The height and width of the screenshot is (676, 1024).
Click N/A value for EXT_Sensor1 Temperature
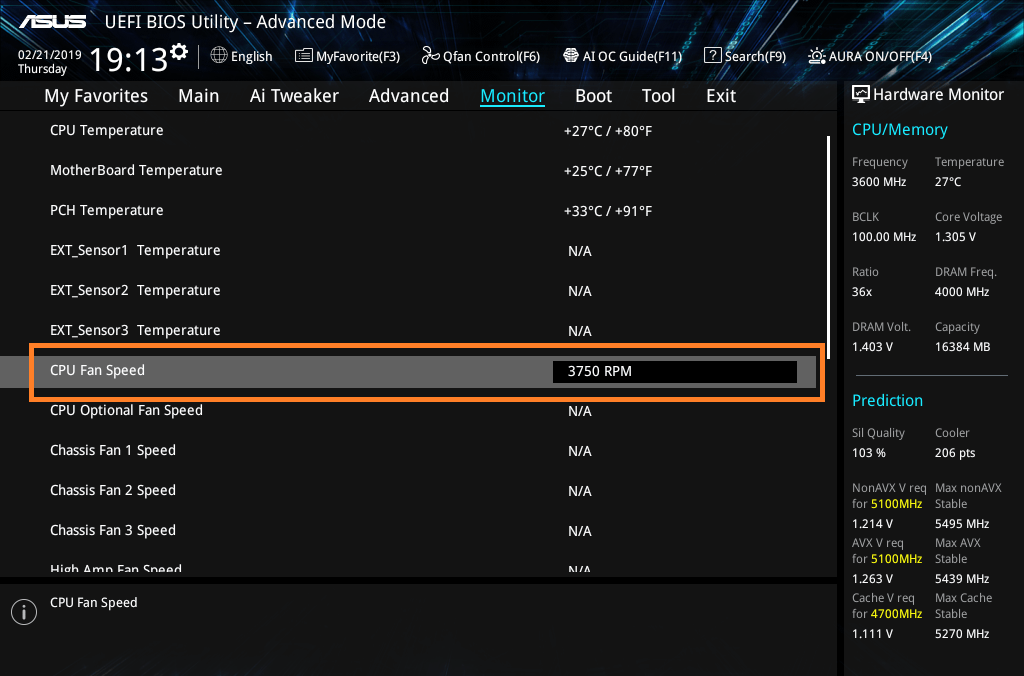click(x=580, y=251)
